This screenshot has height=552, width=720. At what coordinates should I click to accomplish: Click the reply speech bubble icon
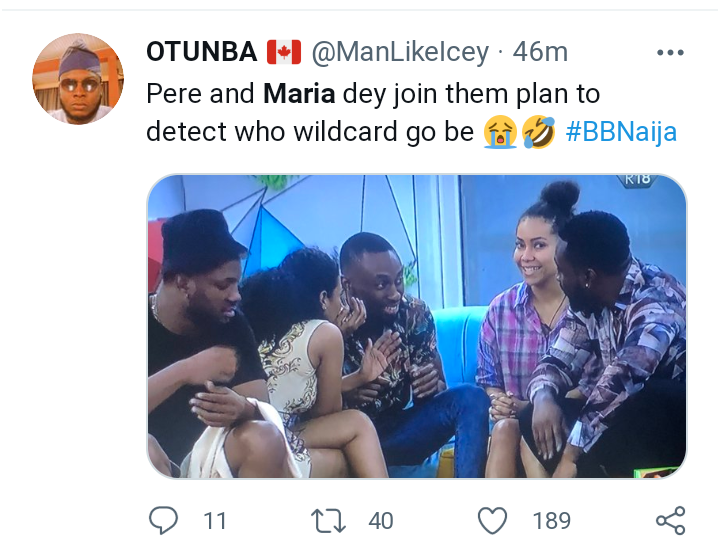pos(162,520)
